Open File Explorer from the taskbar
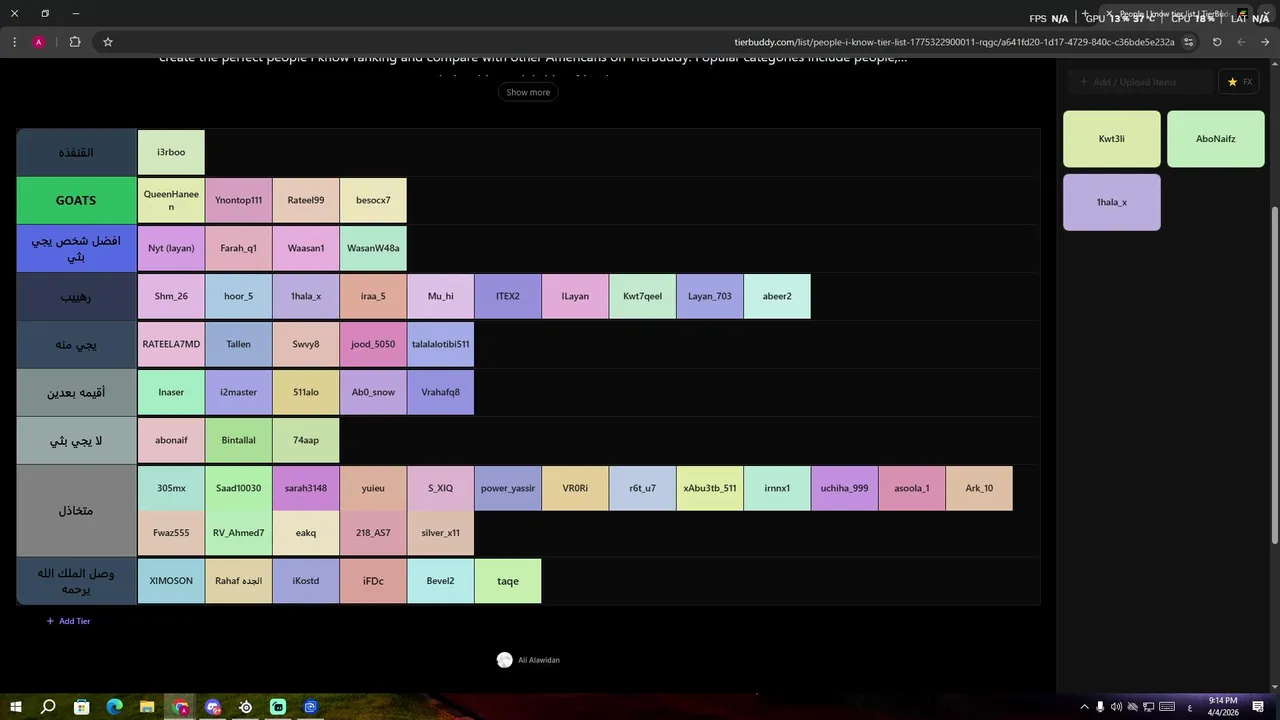Screen dimensions: 1280x720 click(147, 707)
